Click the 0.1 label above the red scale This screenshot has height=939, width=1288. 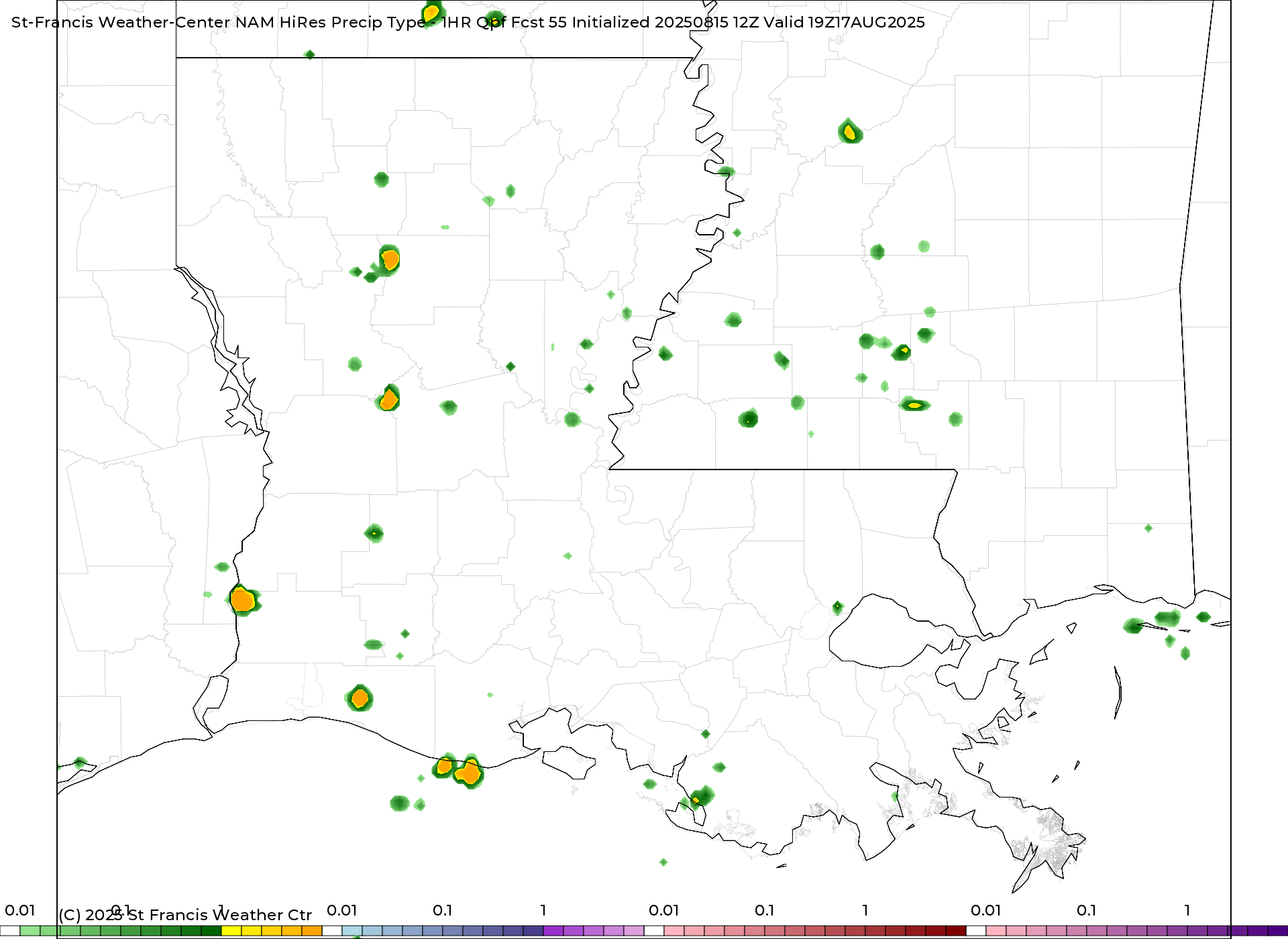764,910
